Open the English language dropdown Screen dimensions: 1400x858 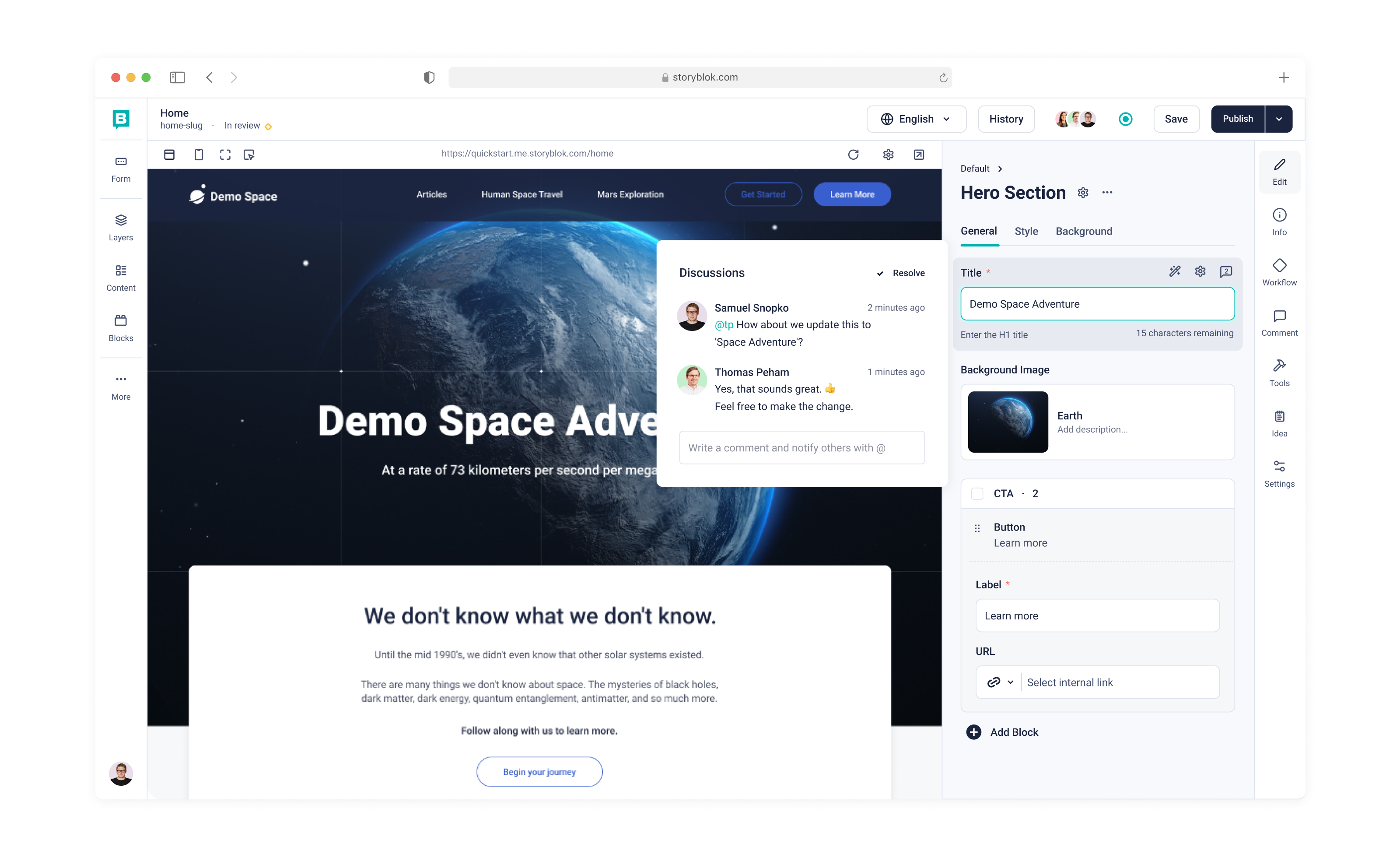click(915, 119)
